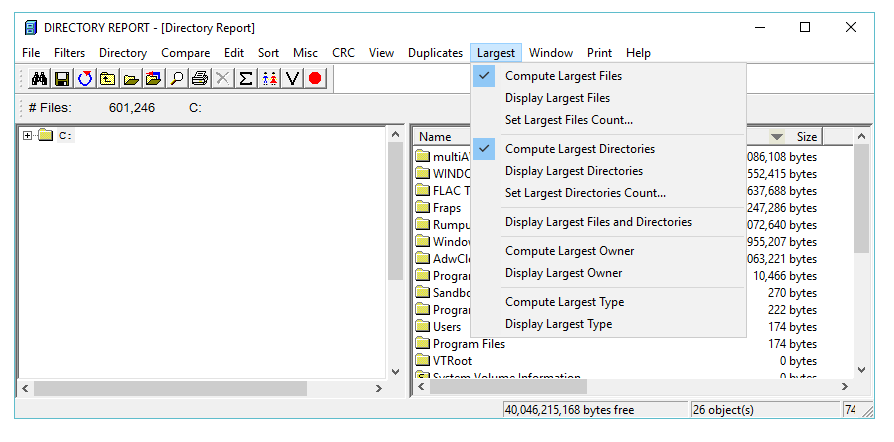Click the tree pane vertical scrollbar down arrow
Viewport: 894px width, 442px height.
tap(396, 371)
